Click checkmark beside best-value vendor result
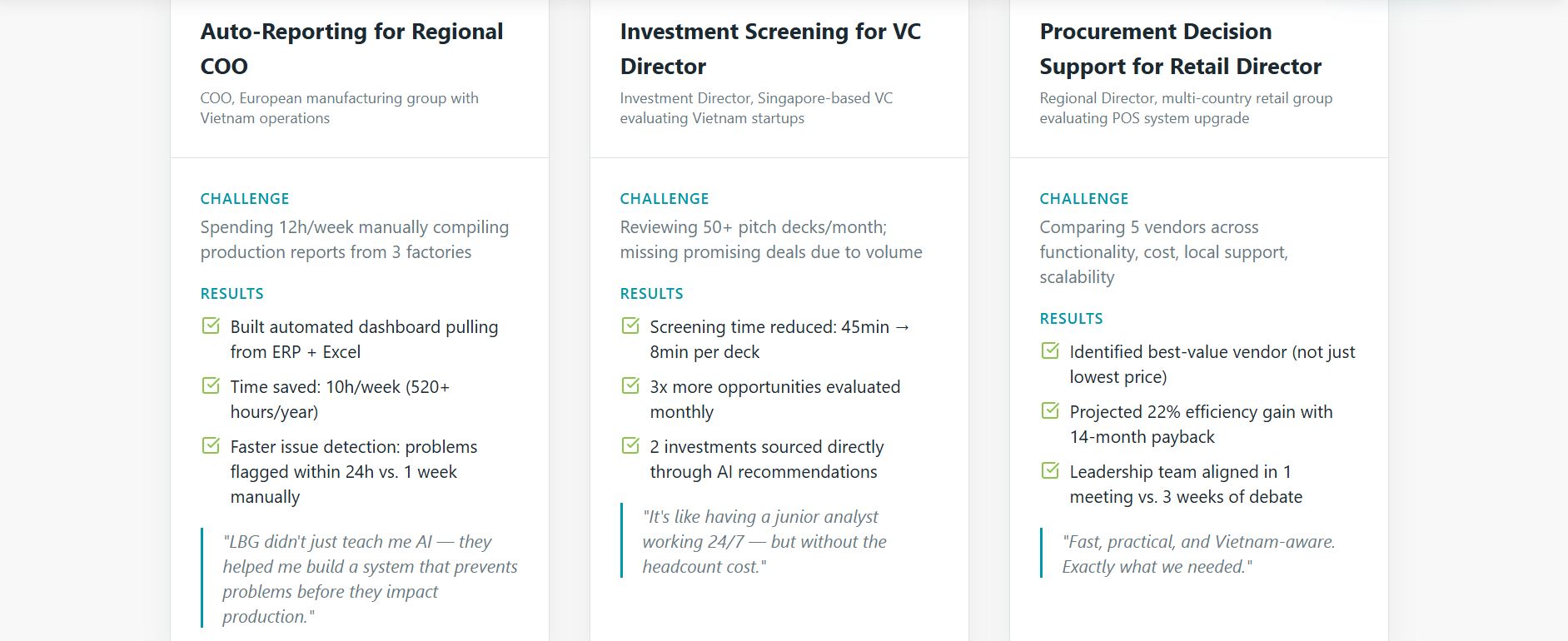 pyautogui.click(x=1050, y=350)
